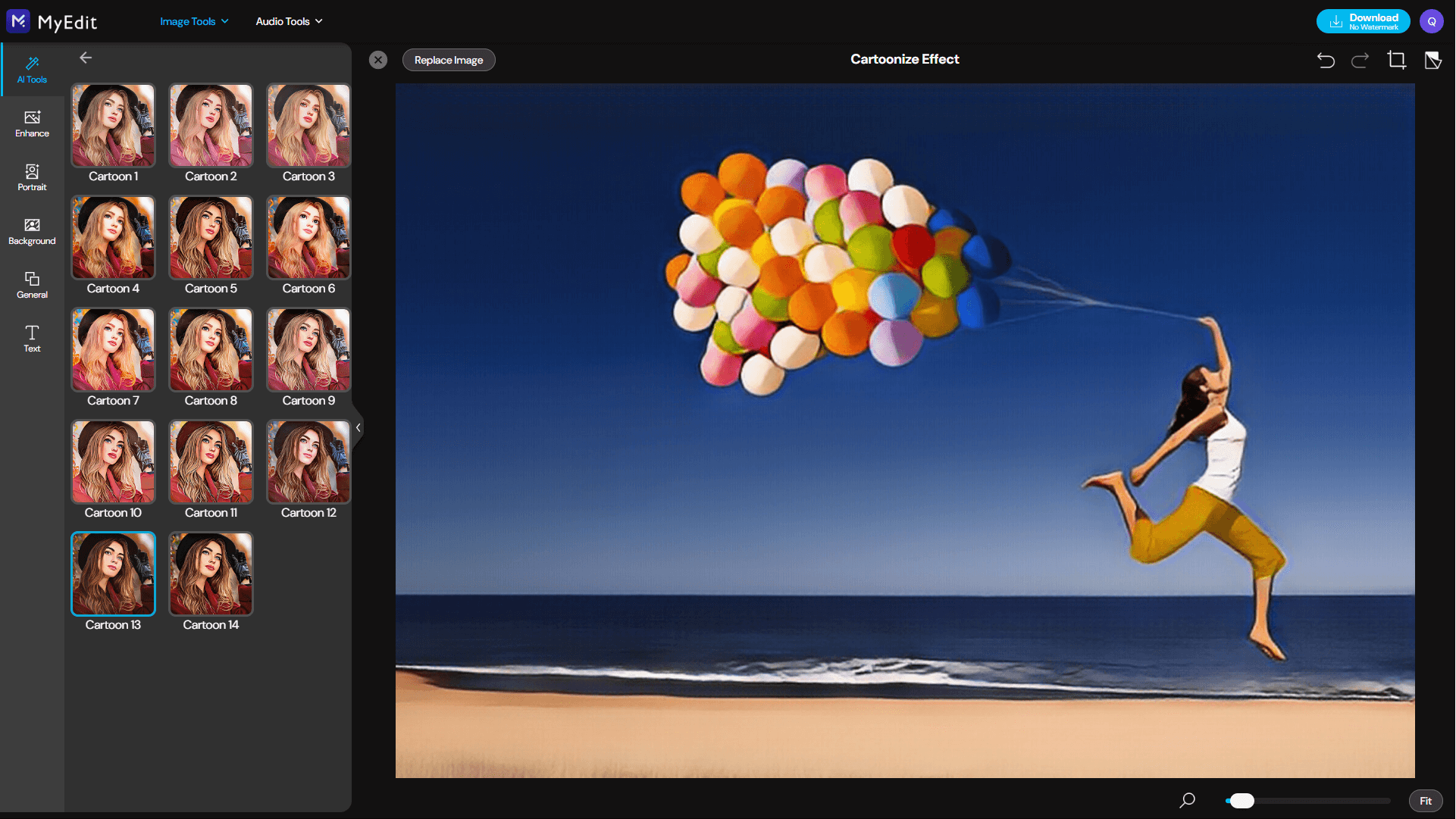The image size is (1456, 819).
Task: Go back with the left arrow
Action: pos(86,58)
